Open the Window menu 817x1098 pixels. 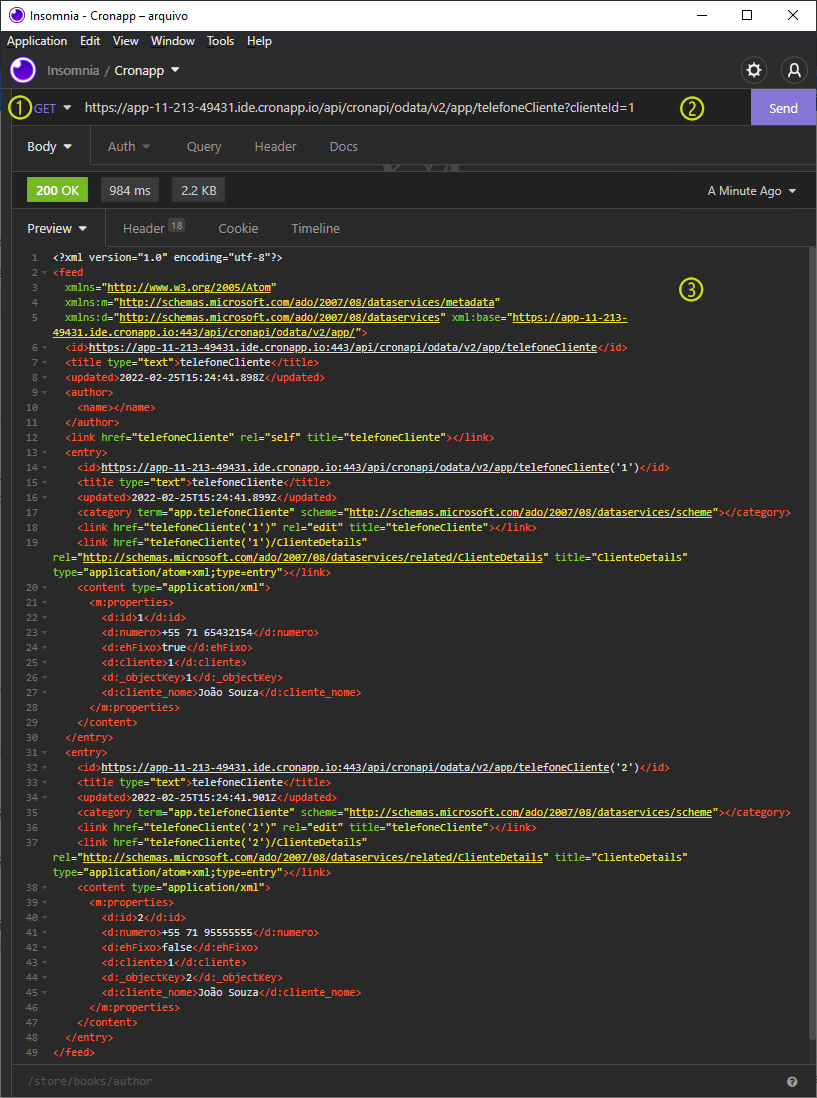click(173, 41)
